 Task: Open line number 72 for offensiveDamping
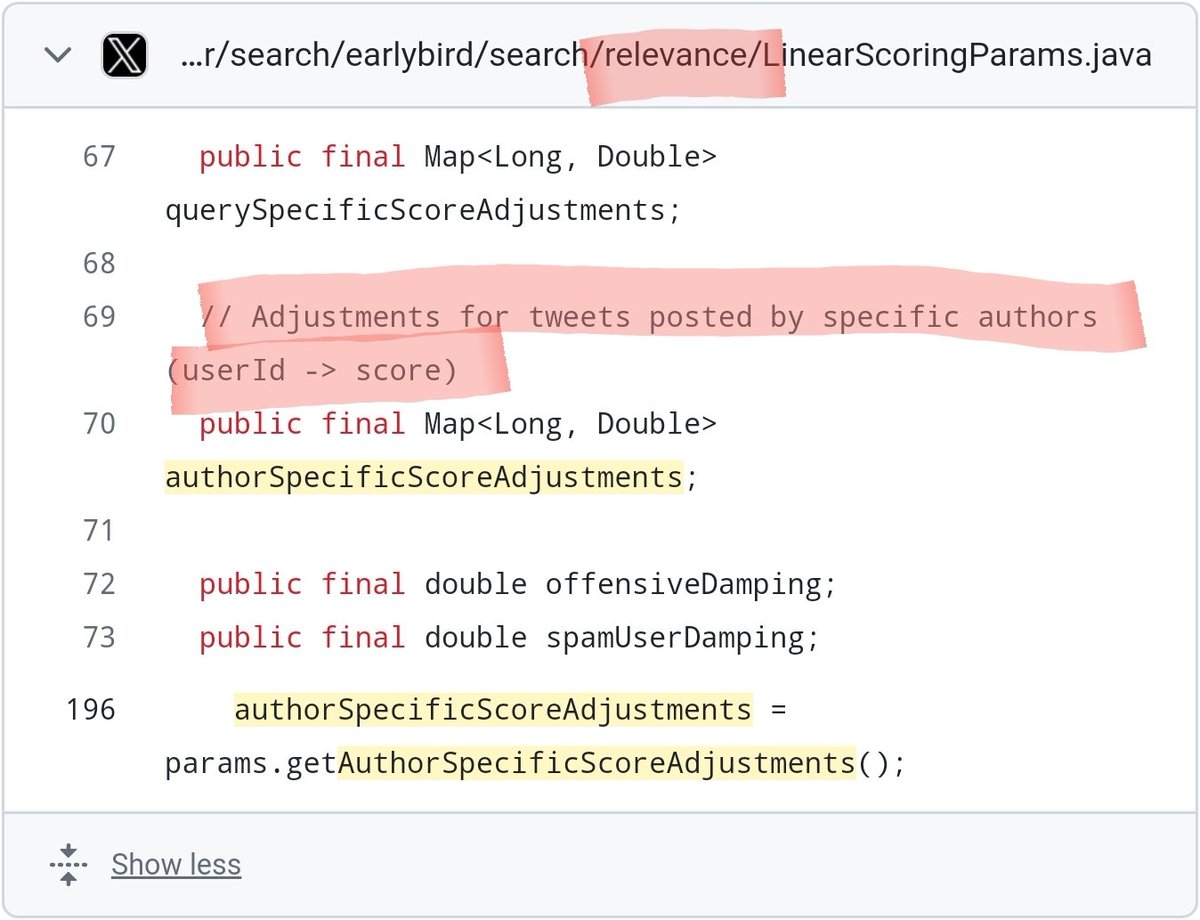(98, 584)
